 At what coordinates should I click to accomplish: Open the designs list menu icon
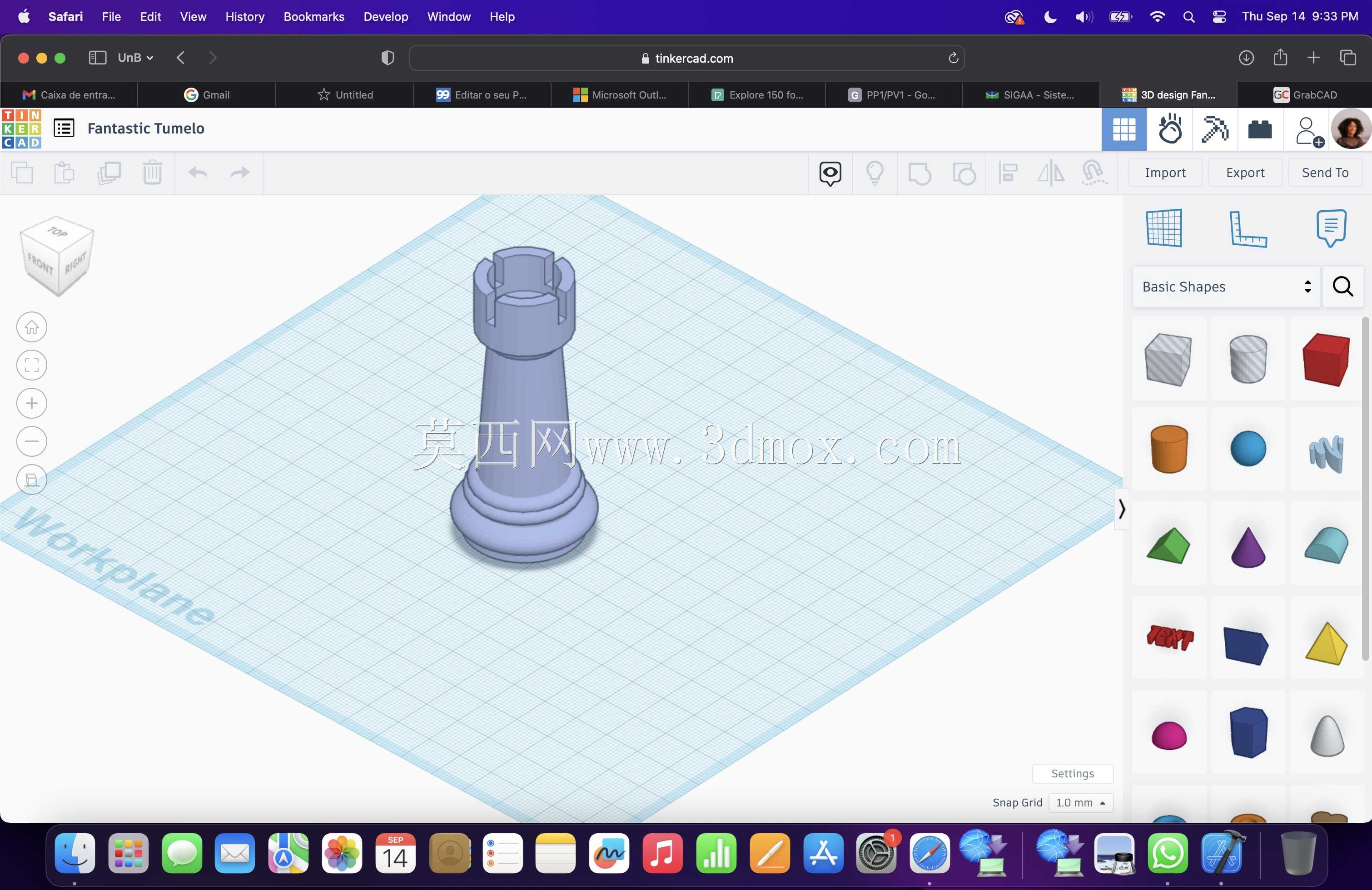pyautogui.click(x=64, y=128)
